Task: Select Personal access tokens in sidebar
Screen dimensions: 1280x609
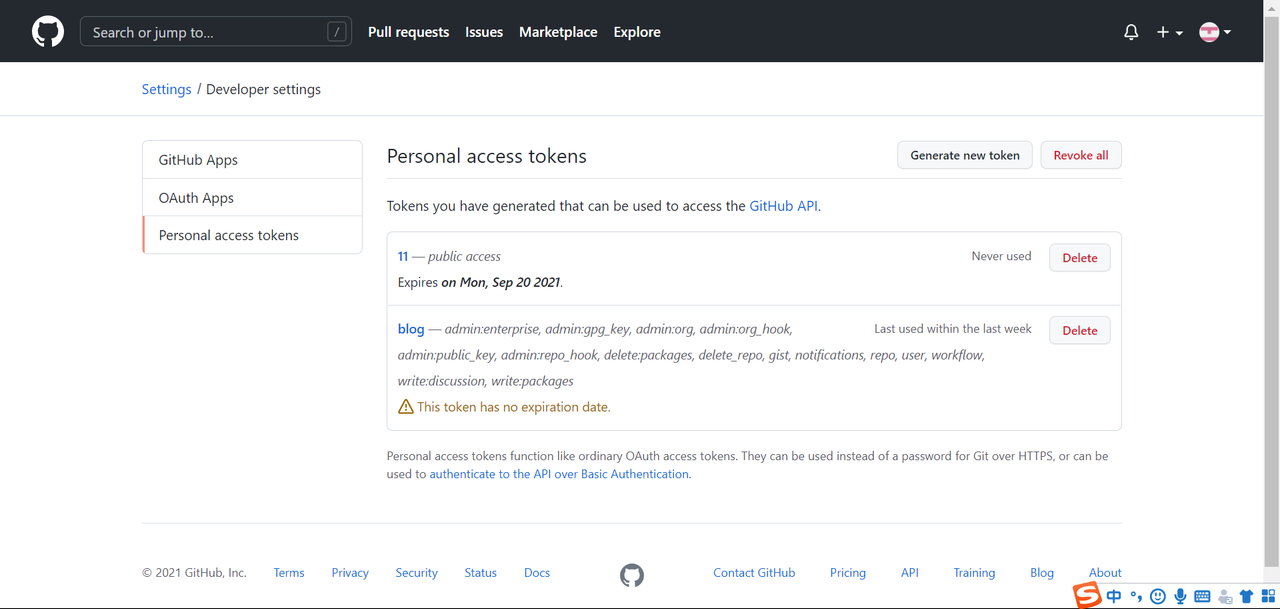Action: [x=252, y=235]
